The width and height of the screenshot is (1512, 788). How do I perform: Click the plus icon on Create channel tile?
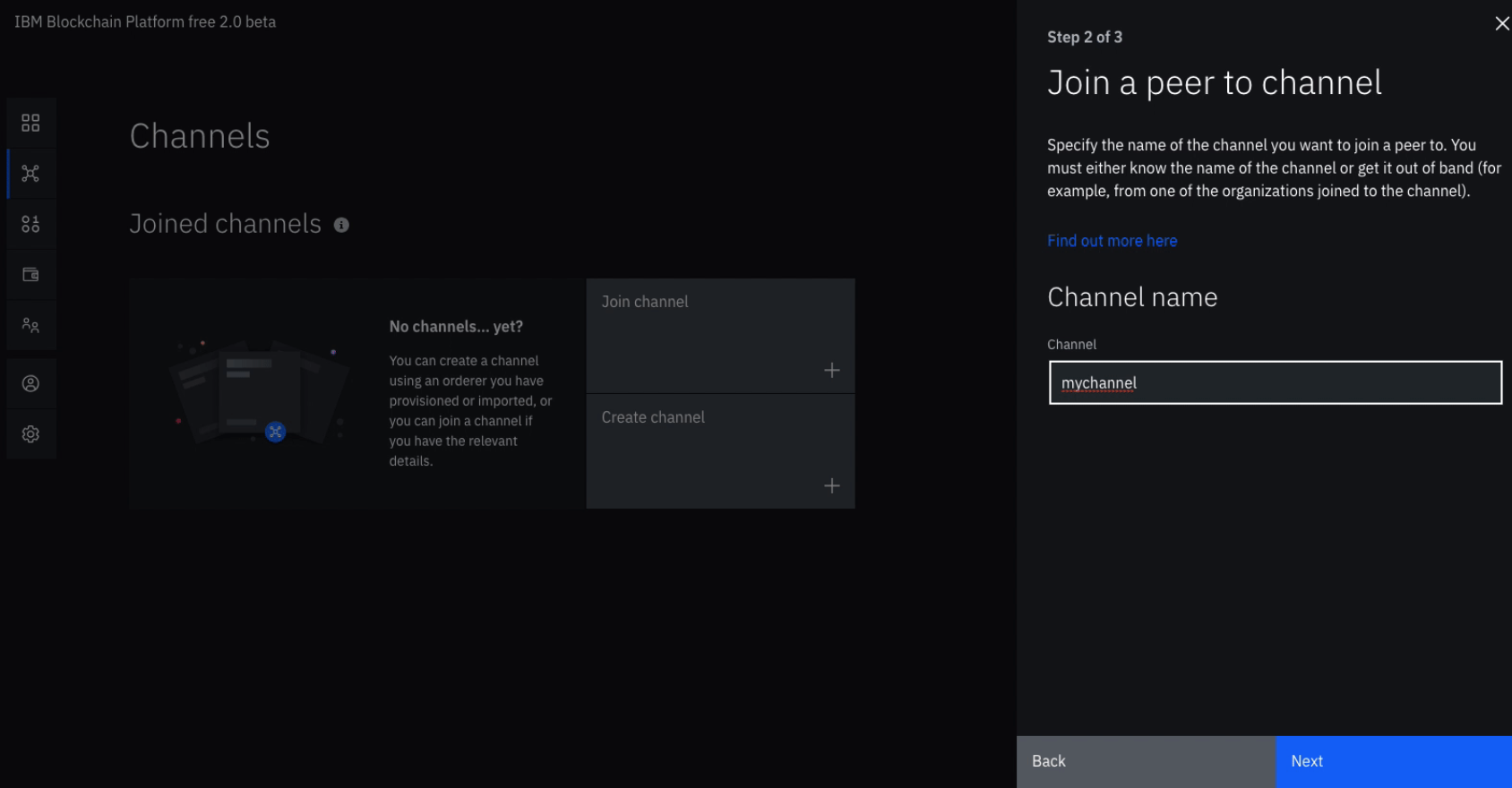pyautogui.click(x=832, y=485)
